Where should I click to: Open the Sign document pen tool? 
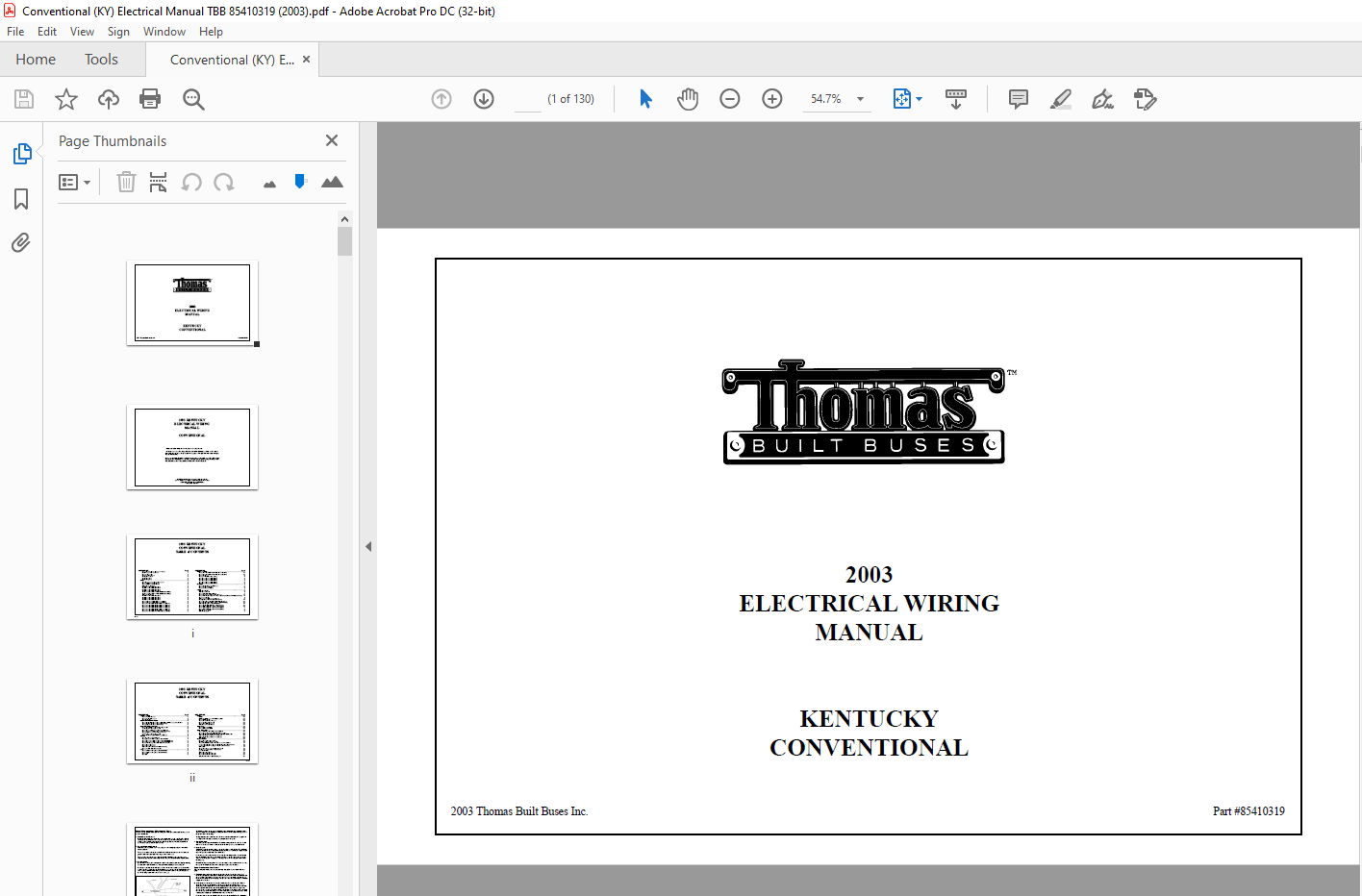click(x=1103, y=99)
